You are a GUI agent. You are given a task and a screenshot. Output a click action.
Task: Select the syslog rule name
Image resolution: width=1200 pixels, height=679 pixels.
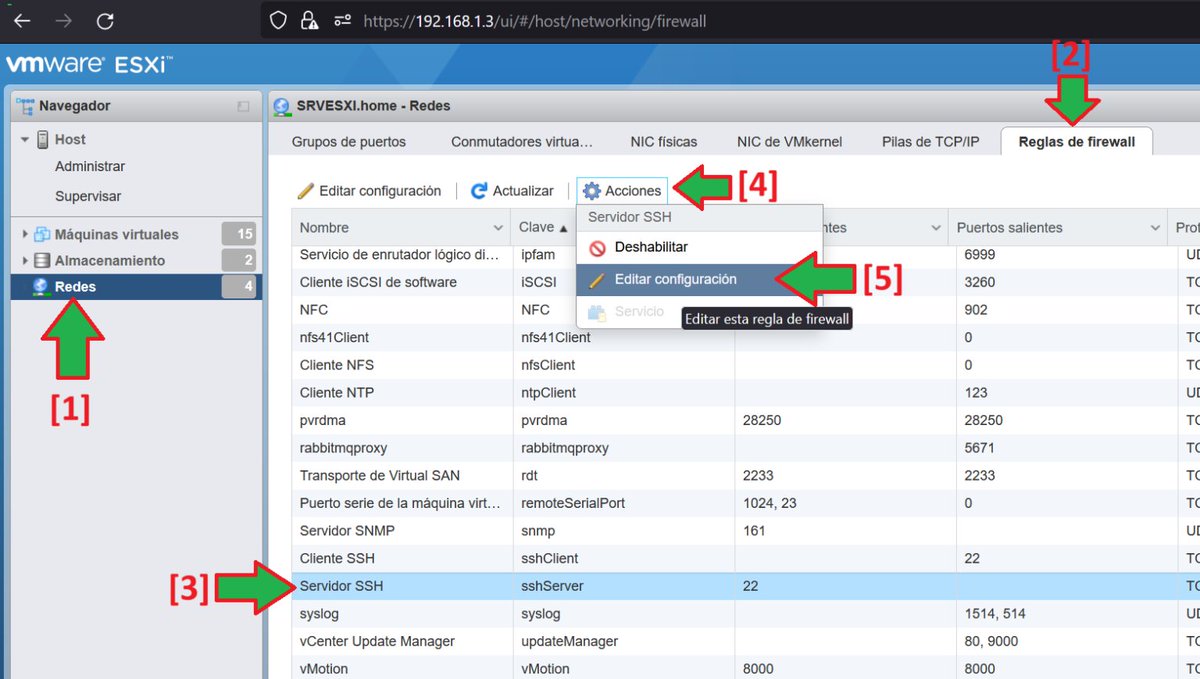[320, 613]
